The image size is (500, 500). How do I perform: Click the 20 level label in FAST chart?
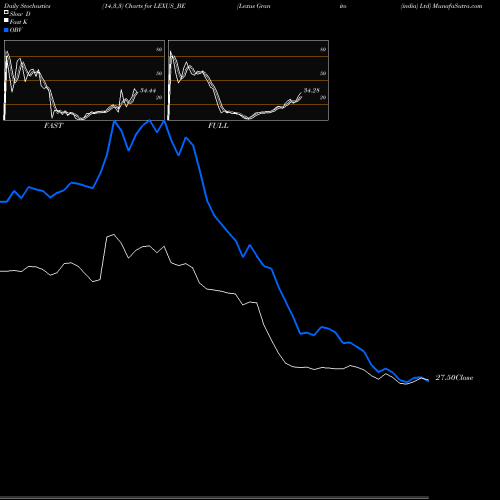pyautogui.click(x=159, y=97)
